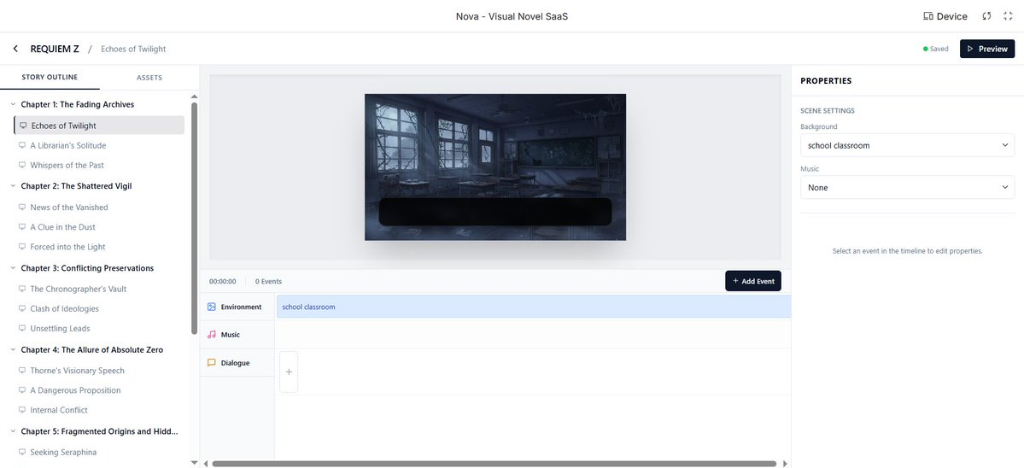Click the 0 Events counter

(x=268, y=281)
